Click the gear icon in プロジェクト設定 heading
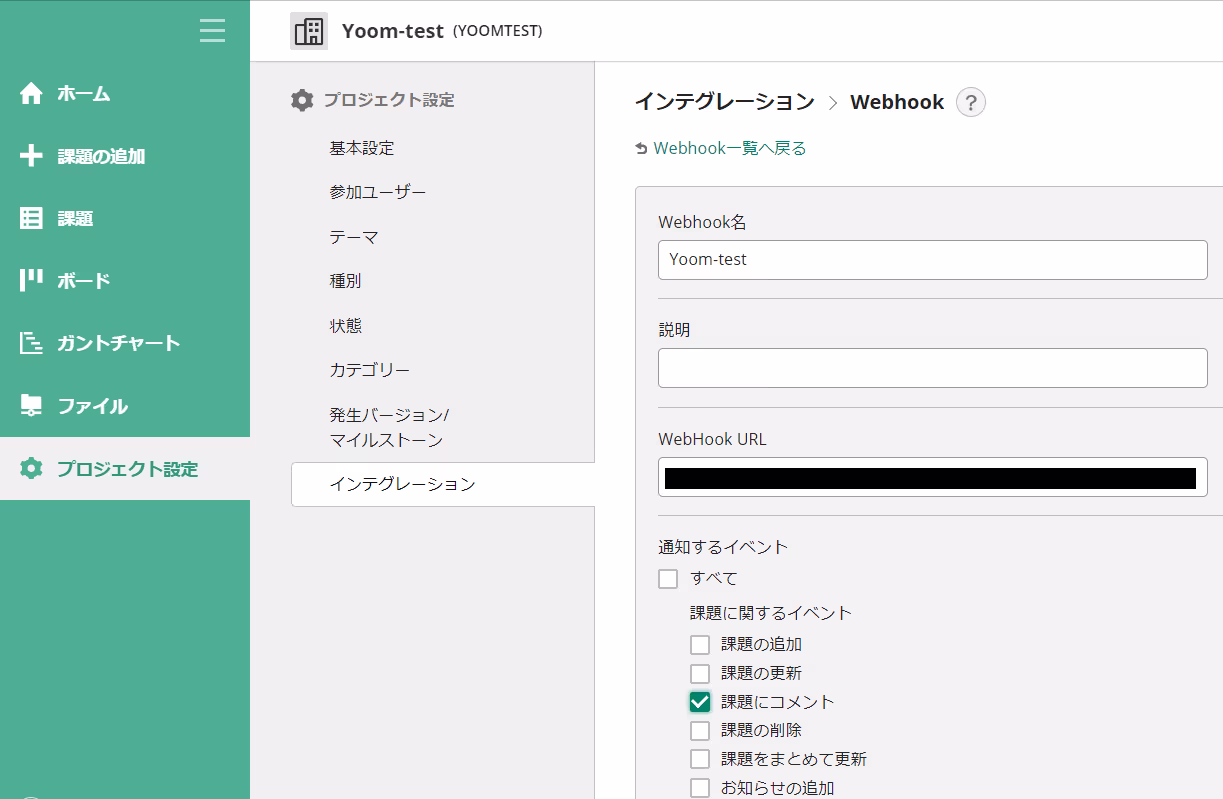This screenshot has height=799, width=1223. point(302,100)
